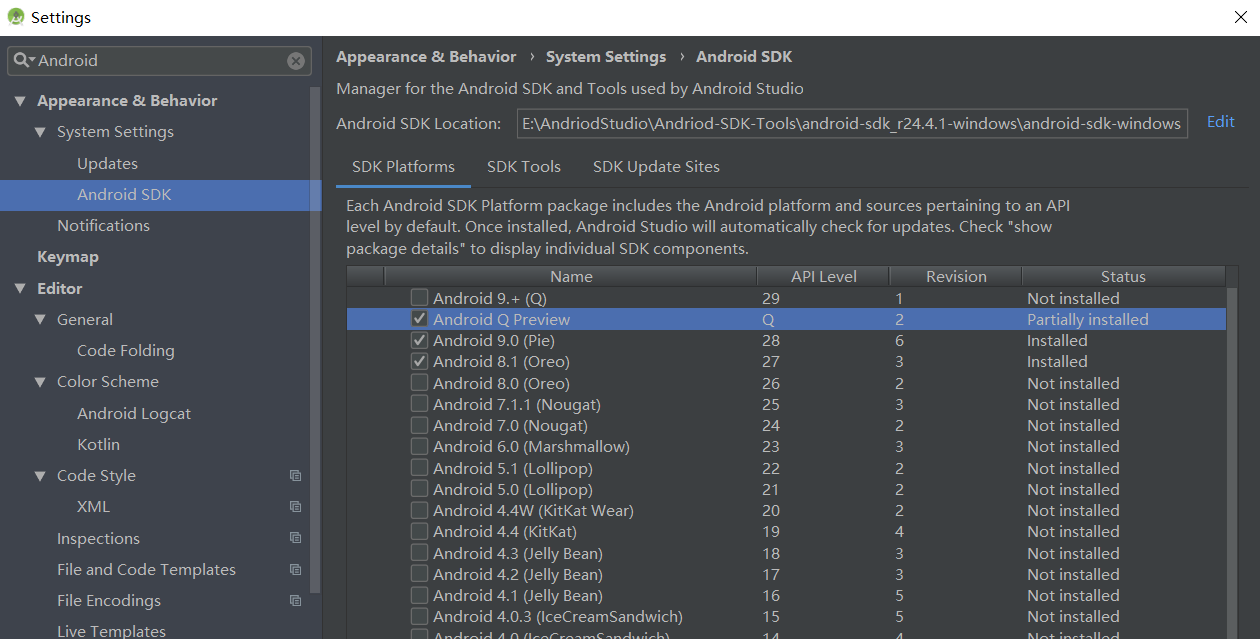Uncheck the Android 9.0 (Pie) checkbox

tap(420, 340)
